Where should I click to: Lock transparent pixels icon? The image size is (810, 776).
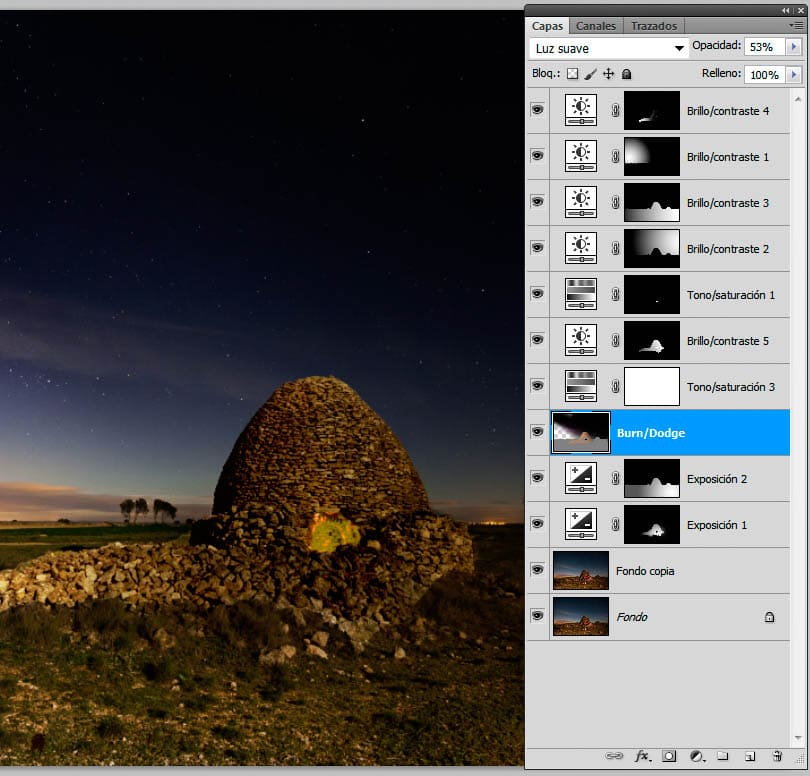[x=573, y=74]
